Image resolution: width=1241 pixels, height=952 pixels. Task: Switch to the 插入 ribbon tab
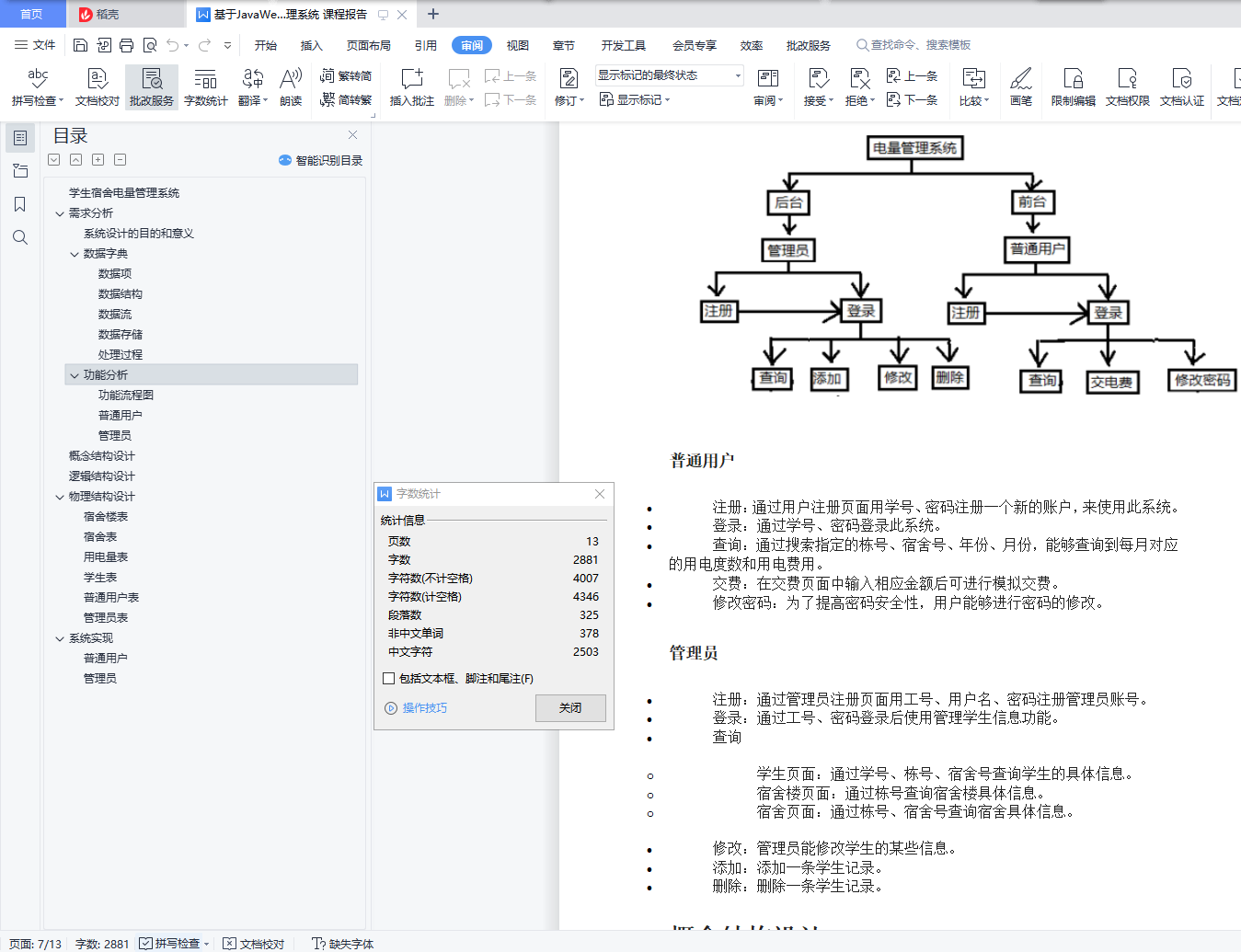(312, 45)
